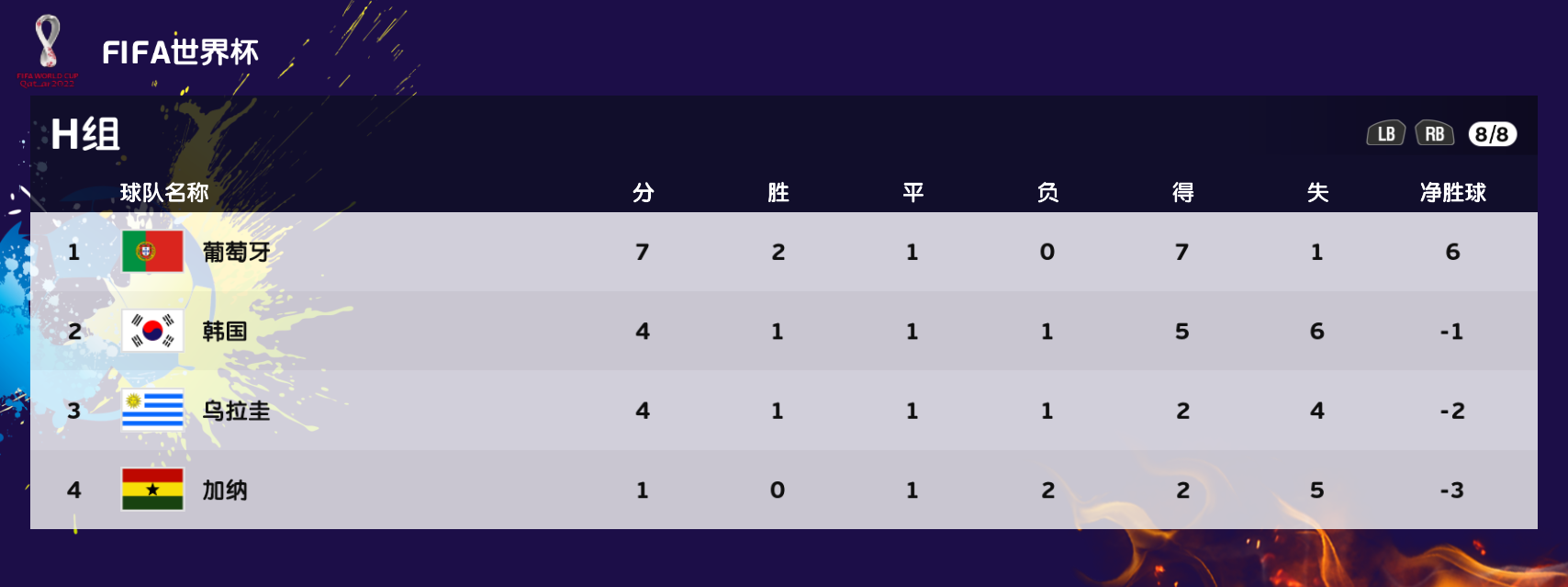Select the Uruguay flag icon
This screenshot has width=1568, height=587.
[152, 410]
